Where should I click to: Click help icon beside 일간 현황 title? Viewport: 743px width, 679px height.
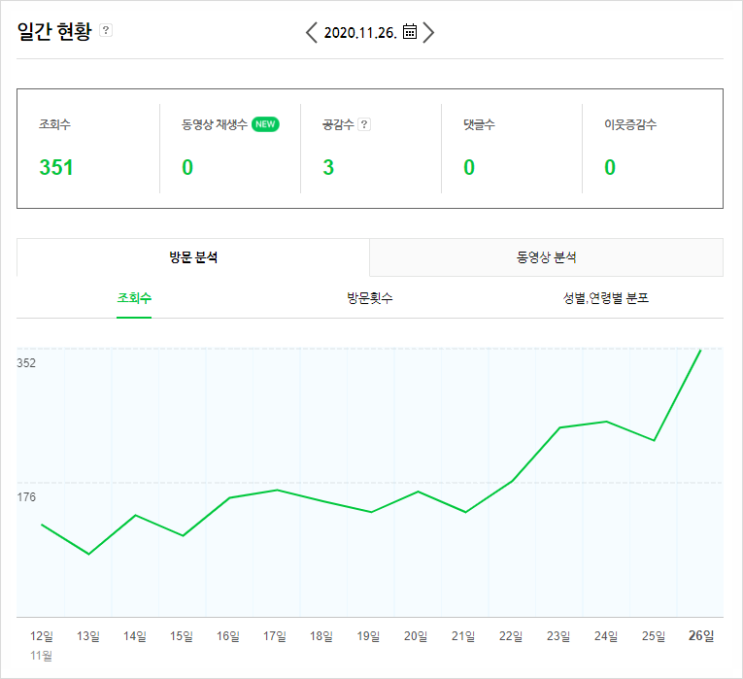(x=106, y=30)
